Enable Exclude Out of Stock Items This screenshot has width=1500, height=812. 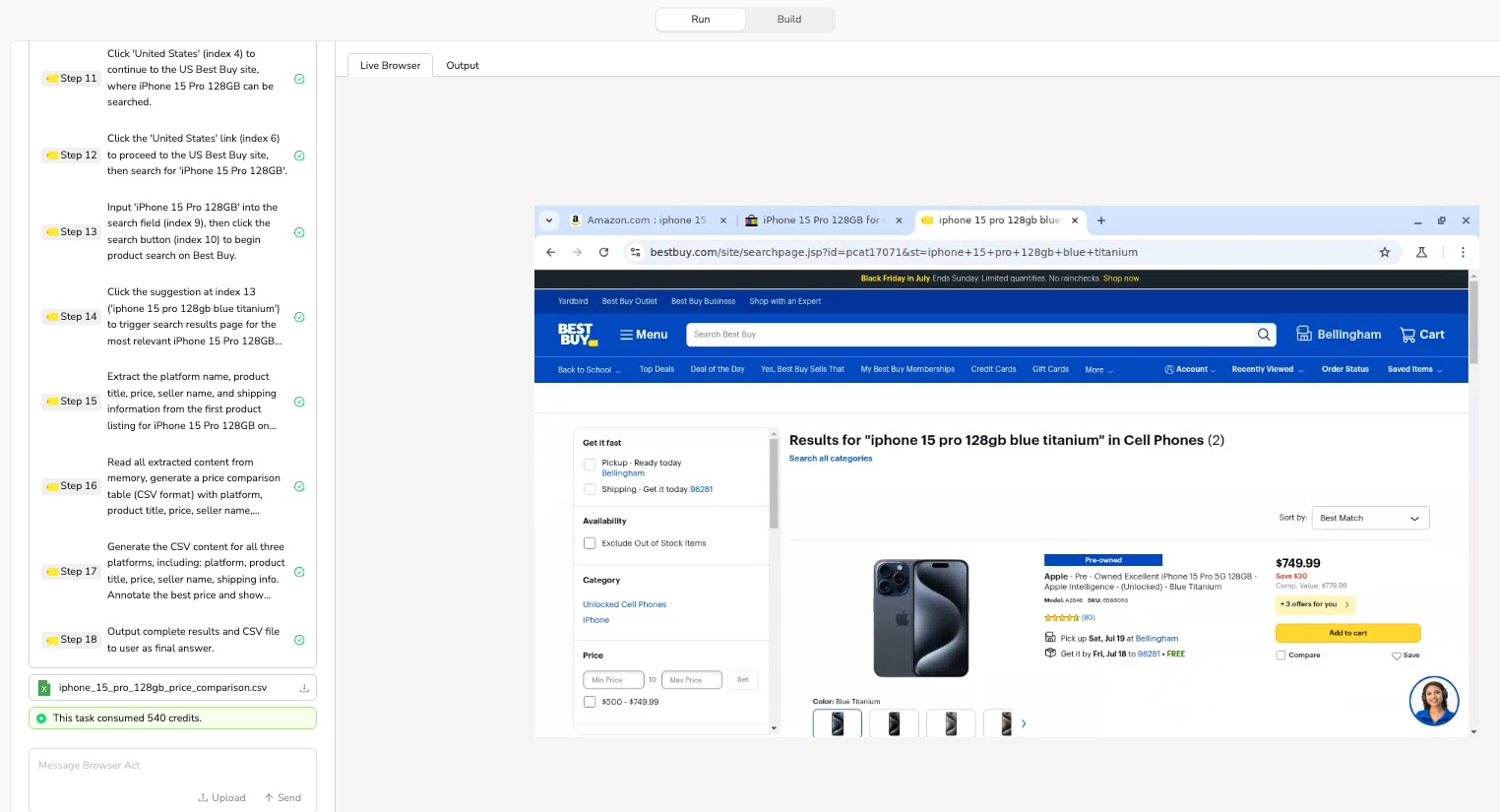[x=590, y=543]
